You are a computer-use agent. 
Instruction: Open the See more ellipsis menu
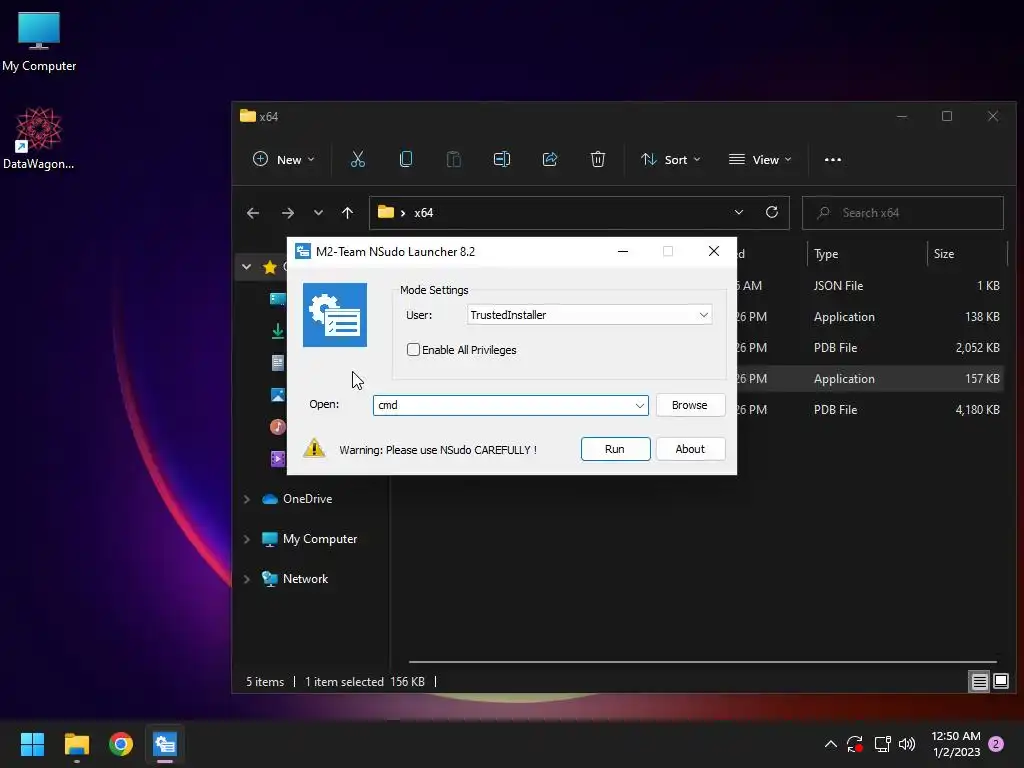pos(833,159)
